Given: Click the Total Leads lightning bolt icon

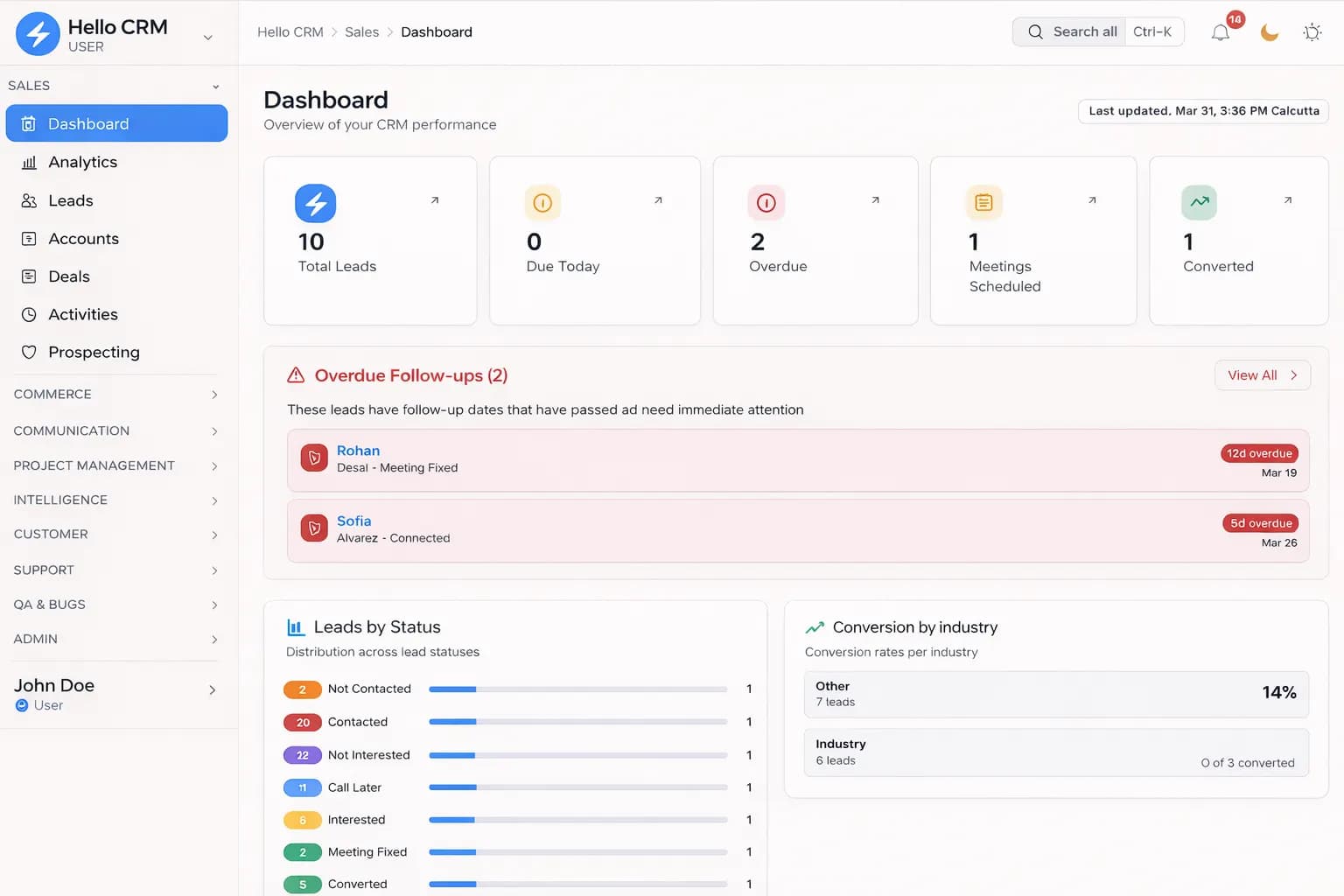Looking at the screenshot, I should (x=314, y=203).
